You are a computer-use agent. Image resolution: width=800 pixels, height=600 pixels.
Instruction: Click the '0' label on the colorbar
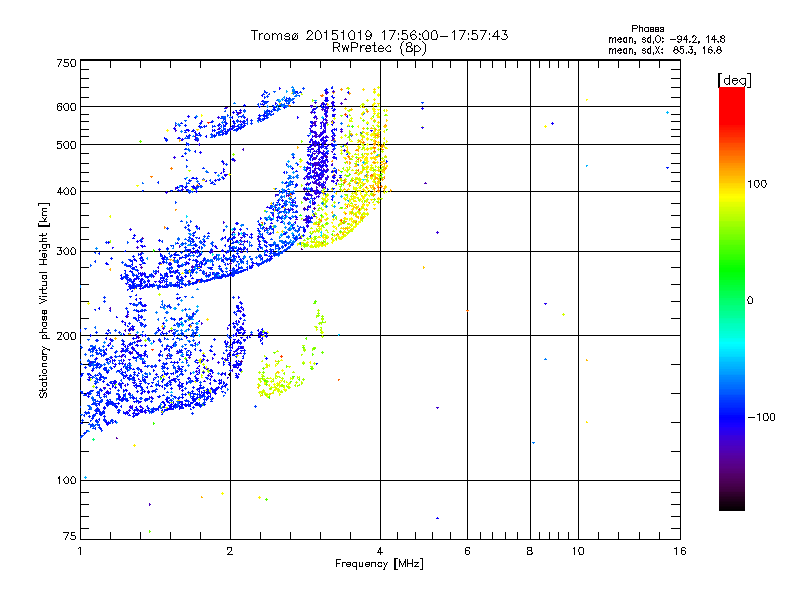(x=750, y=301)
